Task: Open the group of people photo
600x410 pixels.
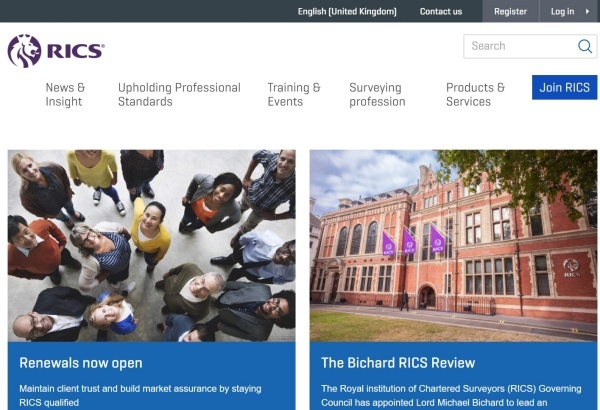Action: pyautogui.click(x=152, y=245)
